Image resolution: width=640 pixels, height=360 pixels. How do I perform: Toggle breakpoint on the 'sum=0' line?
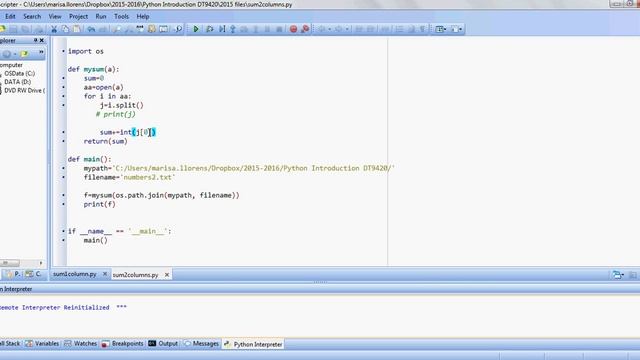[x=63, y=78]
